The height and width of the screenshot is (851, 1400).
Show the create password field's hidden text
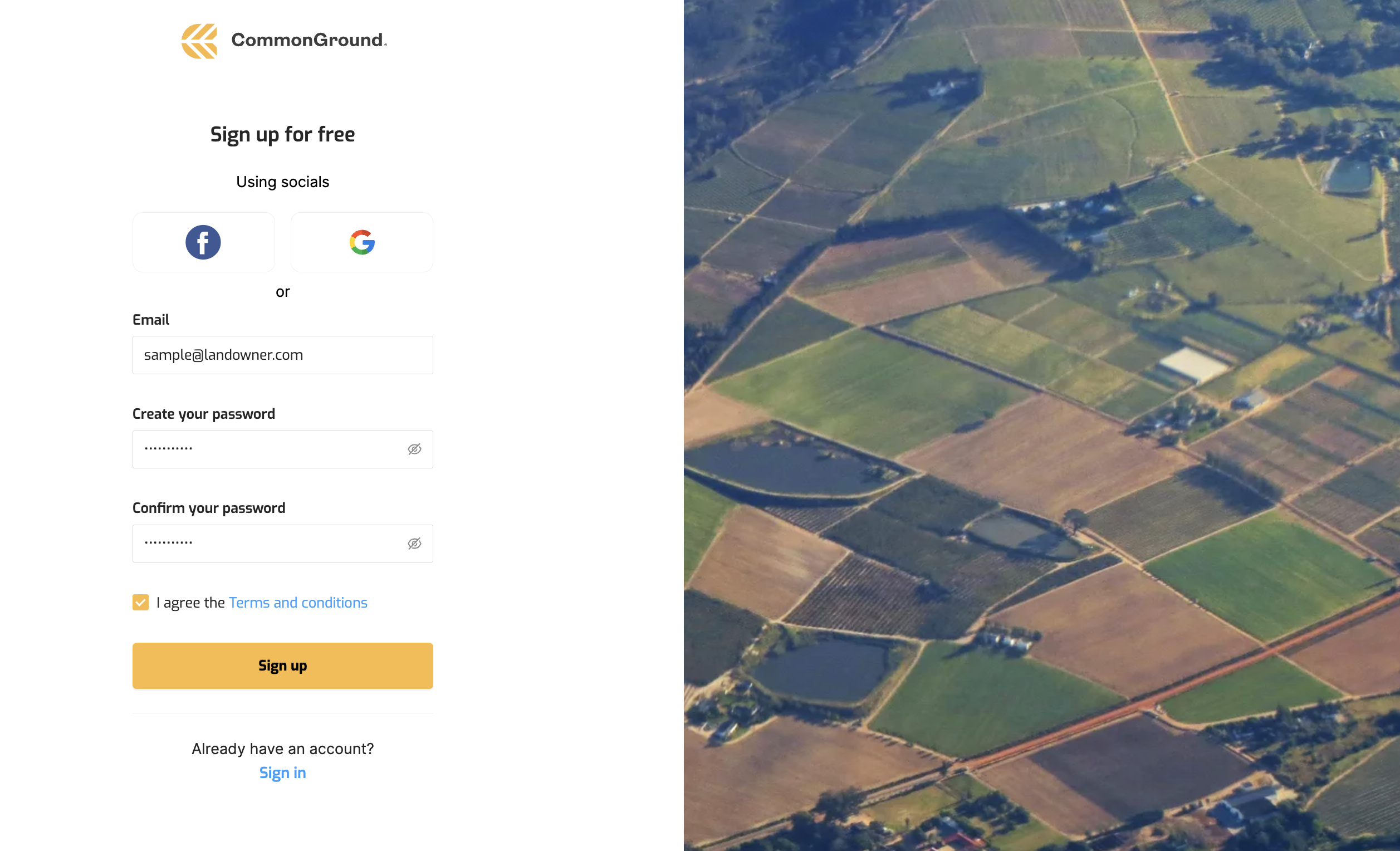[414, 449]
